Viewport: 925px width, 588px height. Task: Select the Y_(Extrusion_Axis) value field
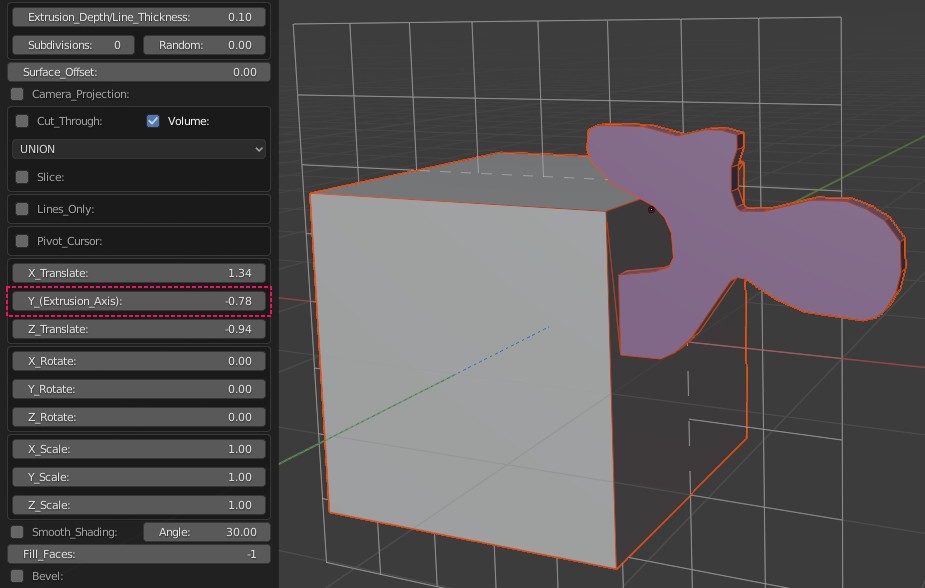(x=139, y=301)
